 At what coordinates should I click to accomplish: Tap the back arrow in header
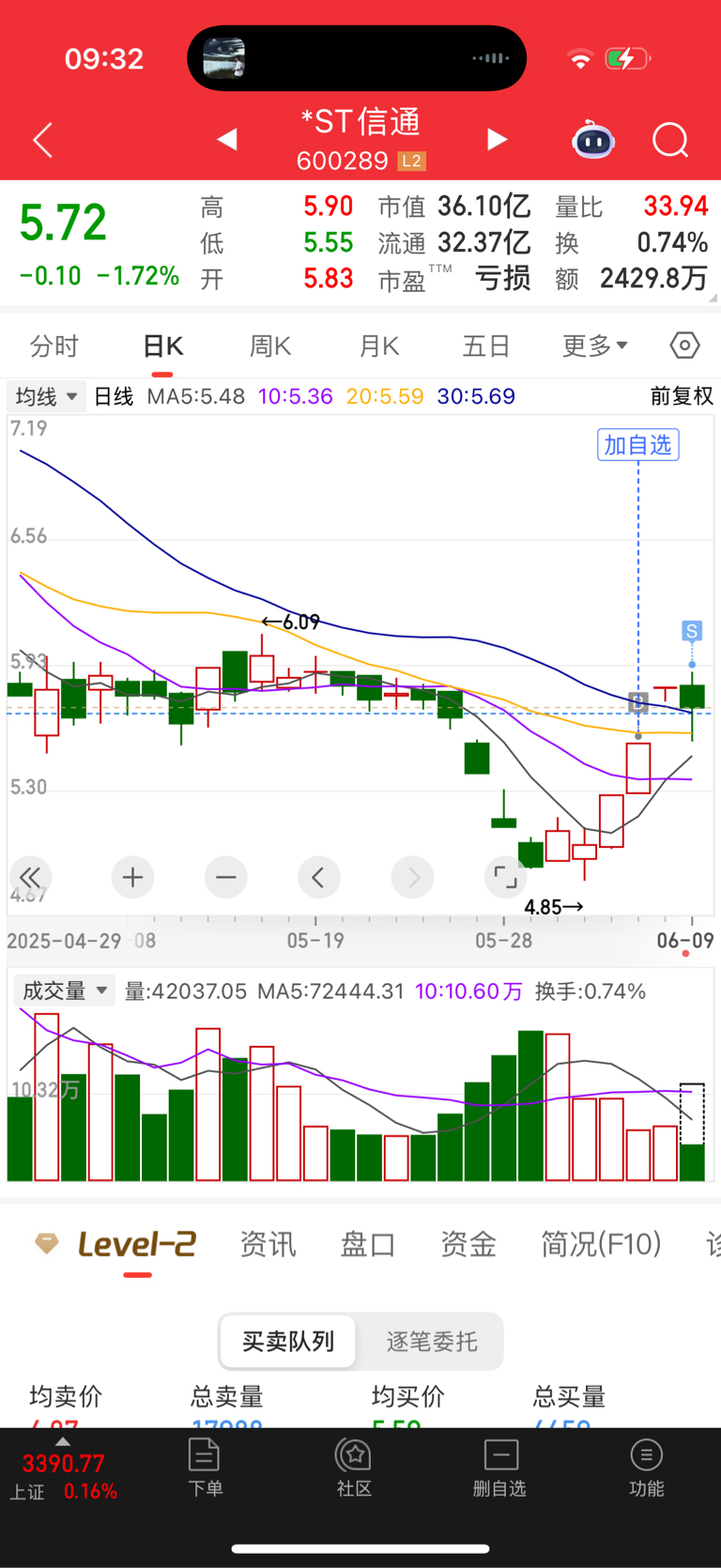tap(43, 141)
